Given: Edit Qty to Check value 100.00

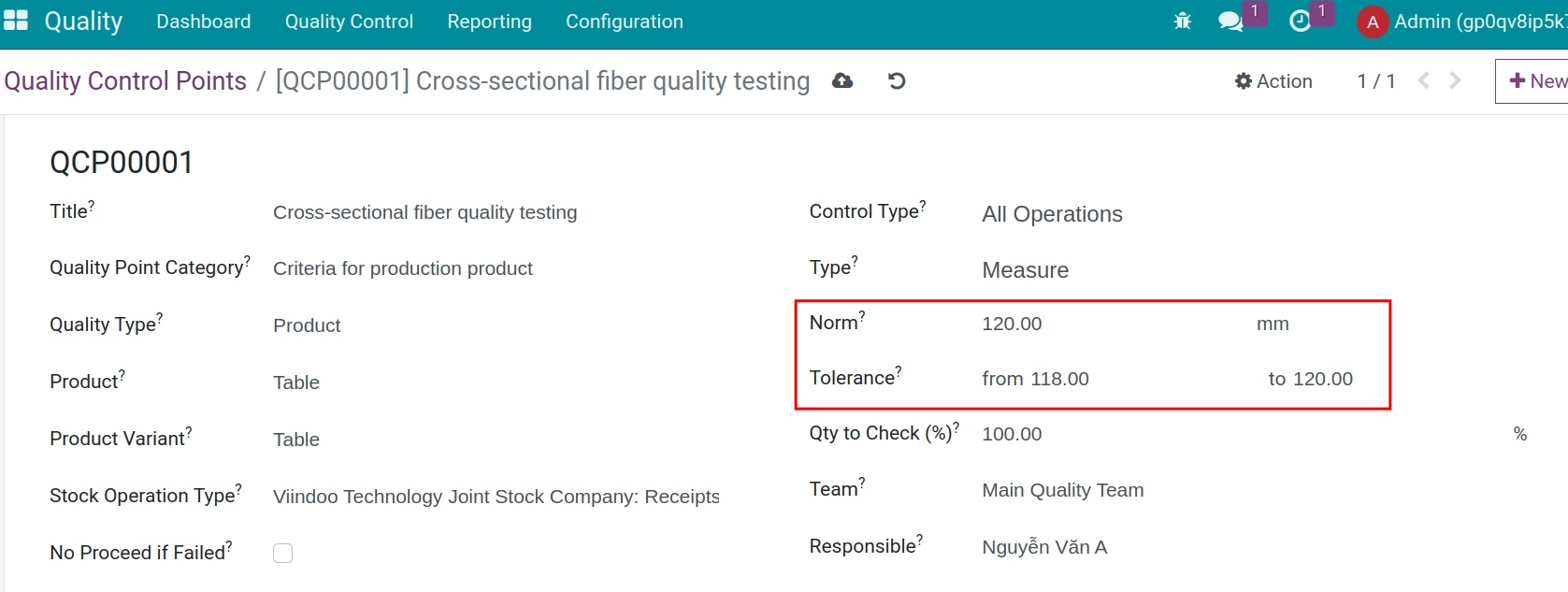Looking at the screenshot, I should [1012, 434].
